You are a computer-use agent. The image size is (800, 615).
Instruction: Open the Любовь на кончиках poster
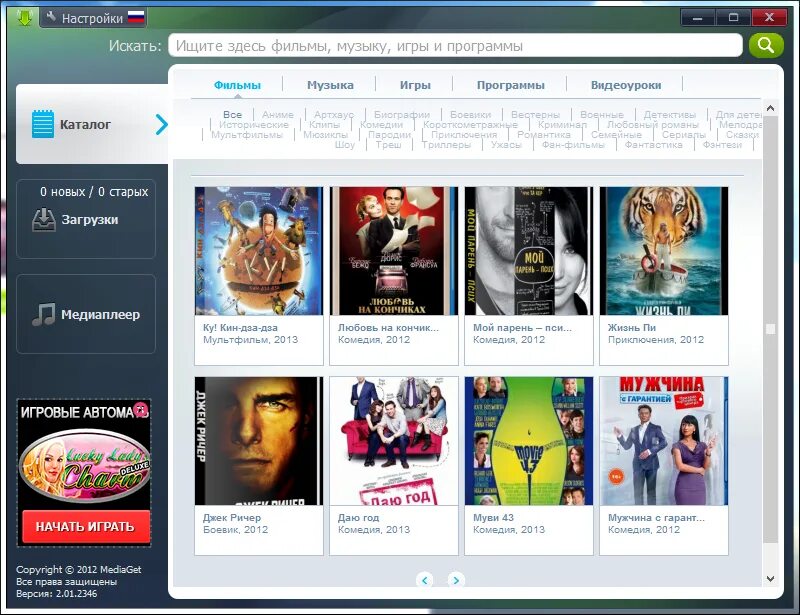tap(394, 251)
